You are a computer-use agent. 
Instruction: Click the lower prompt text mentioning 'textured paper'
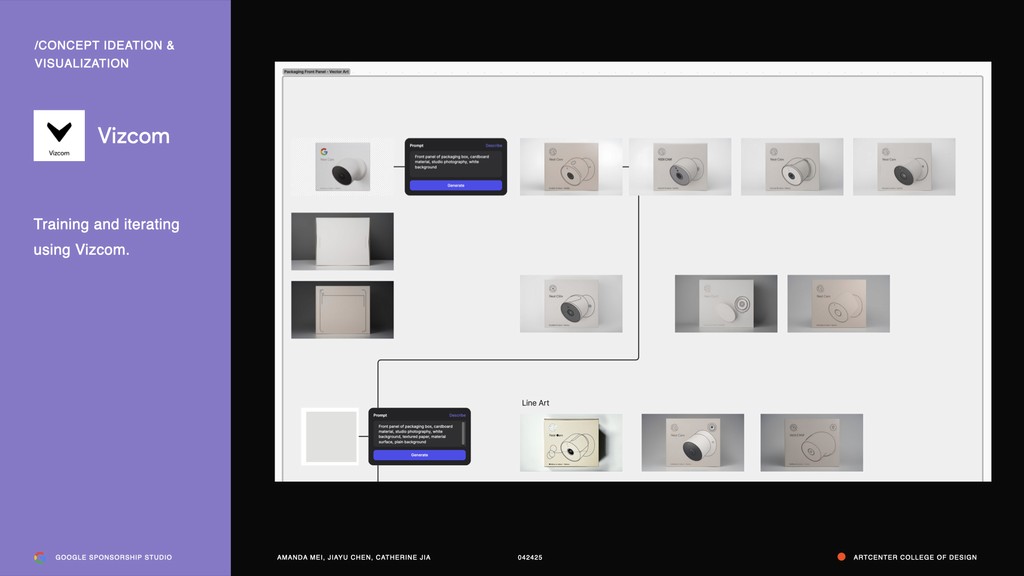coord(415,434)
